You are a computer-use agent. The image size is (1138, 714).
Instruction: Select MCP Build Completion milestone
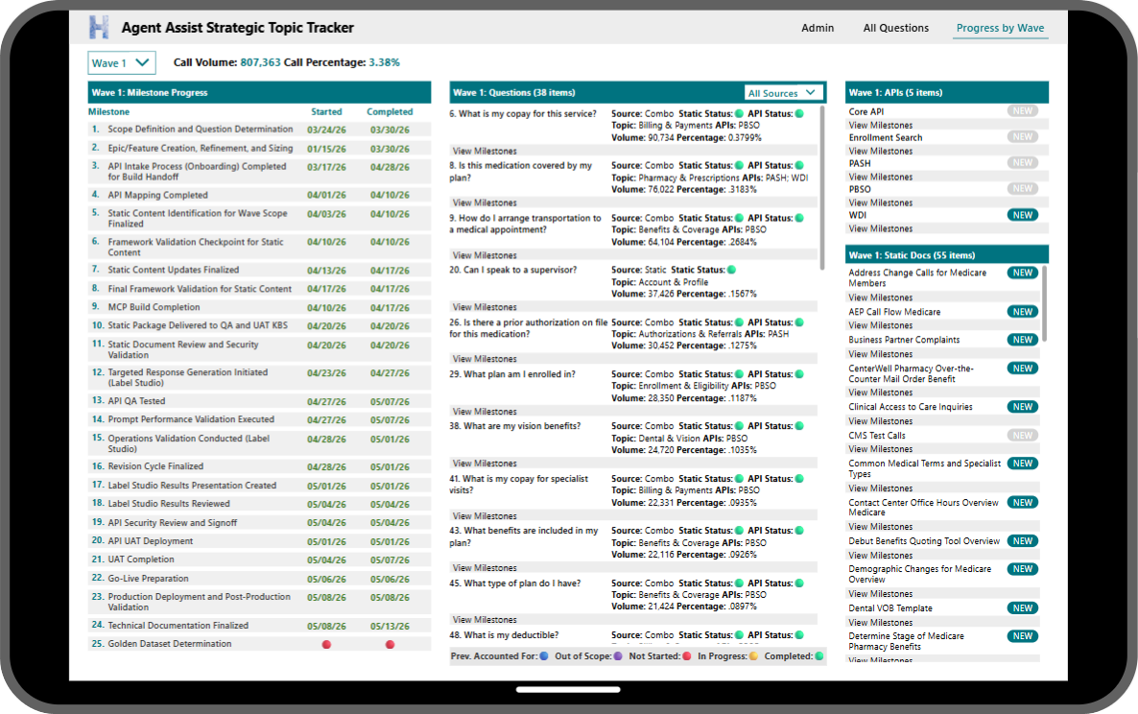click(259, 308)
